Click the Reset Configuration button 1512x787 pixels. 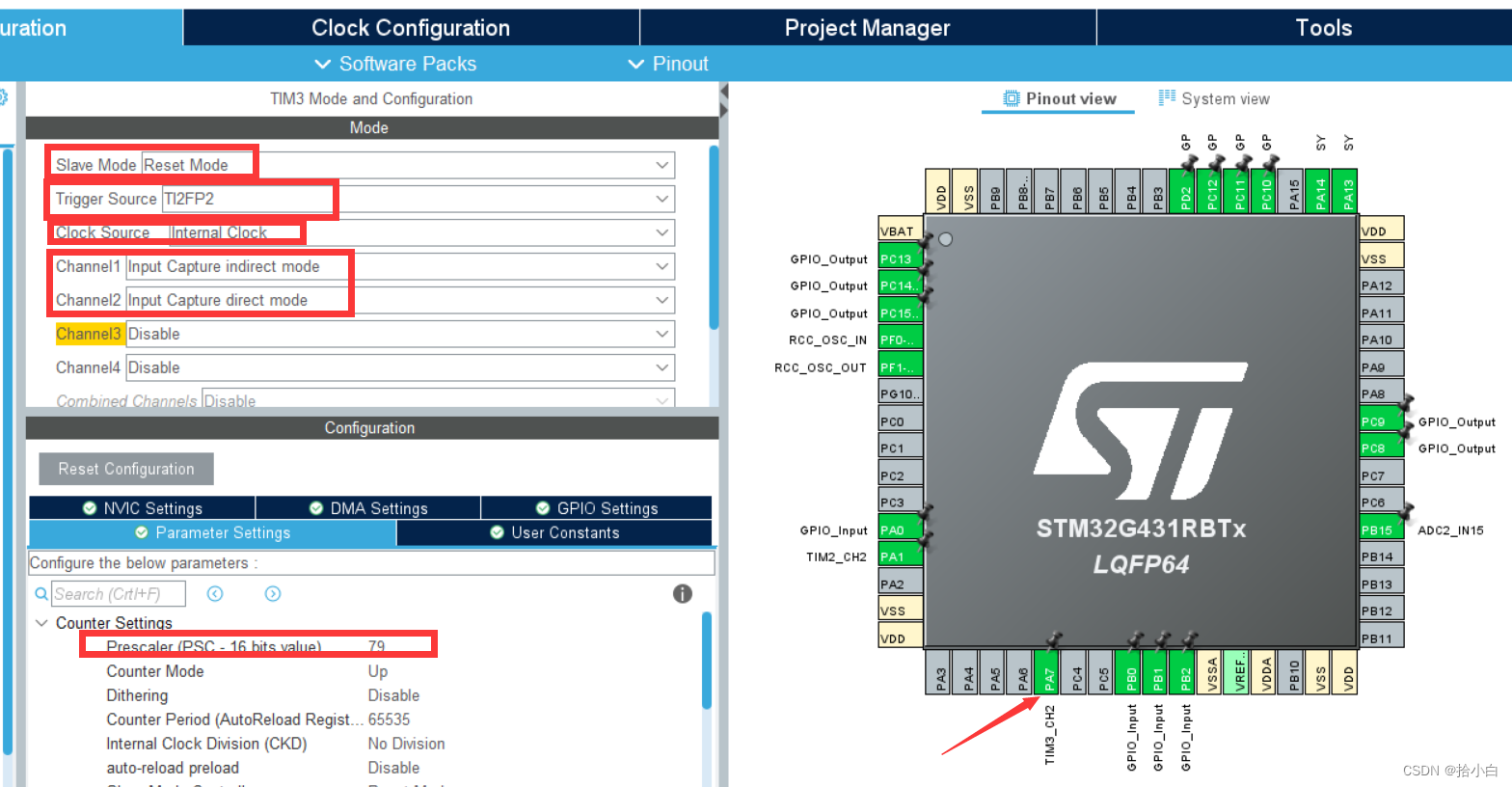126,469
